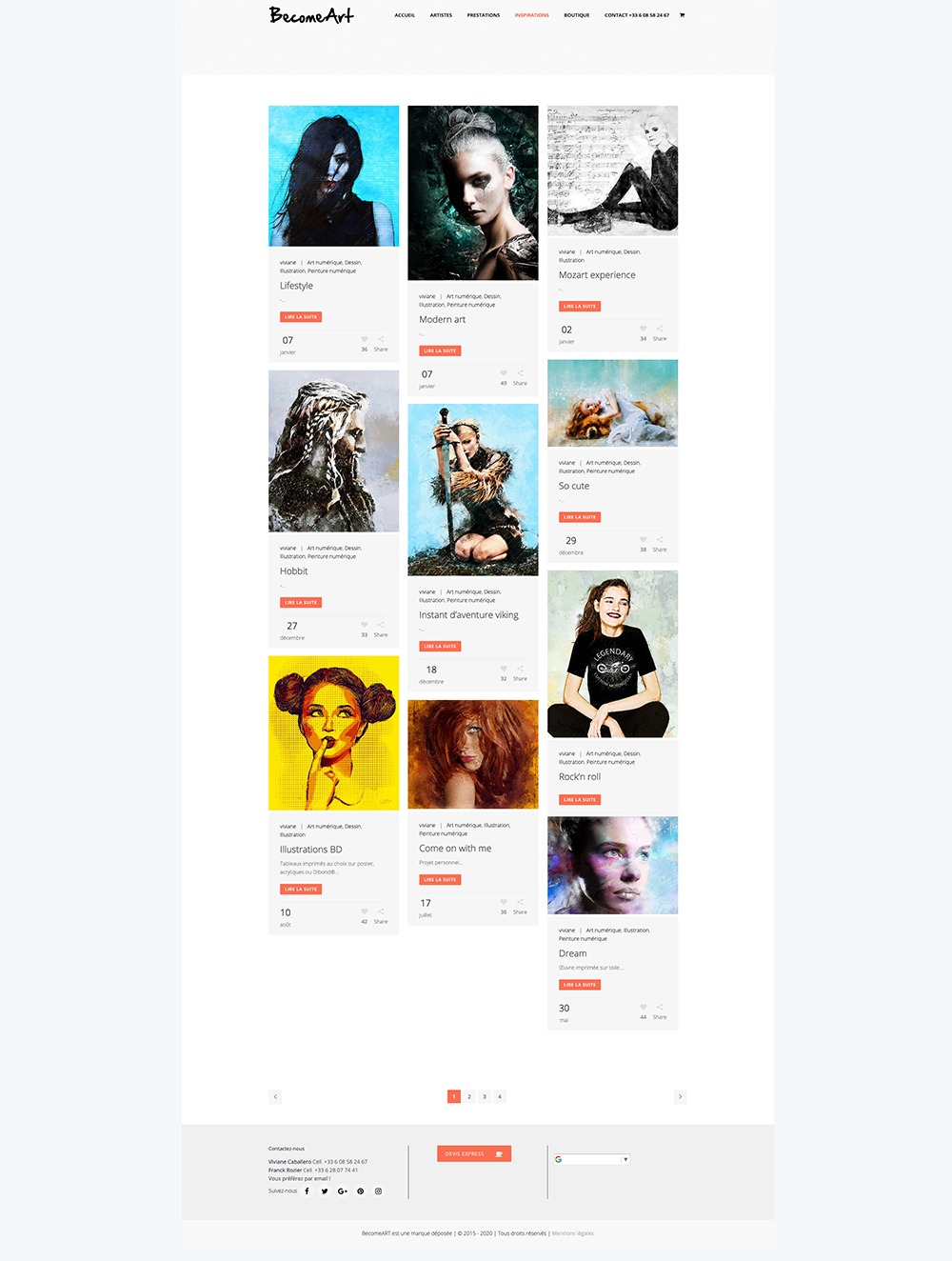This screenshot has width=952, height=1261.
Task: Expand the Google language selector dropdown
Action: coord(591,1159)
